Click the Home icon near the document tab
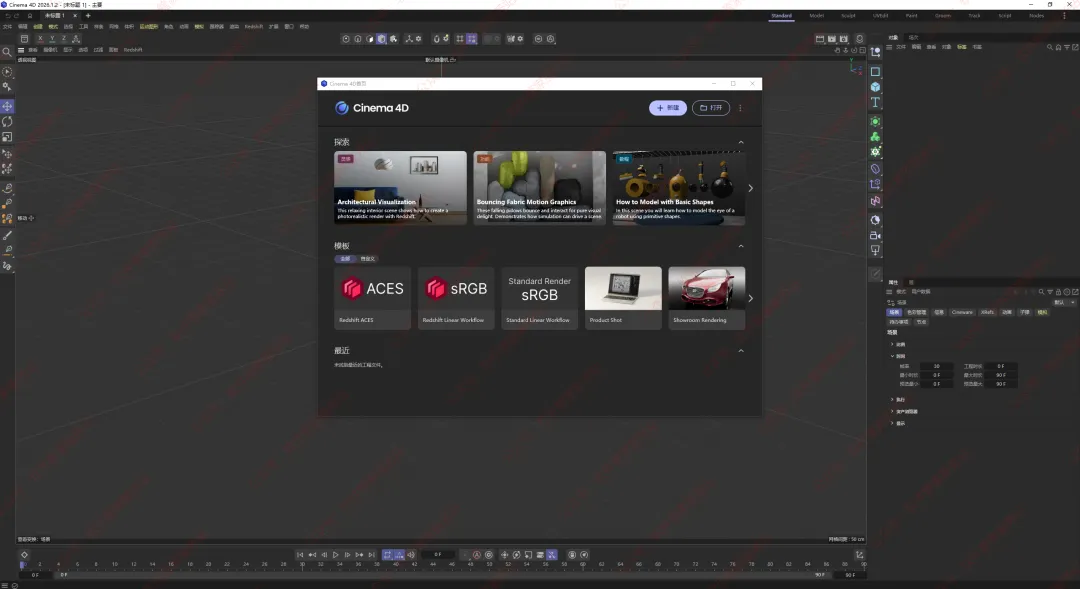This screenshot has height=589, width=1080. tap(30, 15)
